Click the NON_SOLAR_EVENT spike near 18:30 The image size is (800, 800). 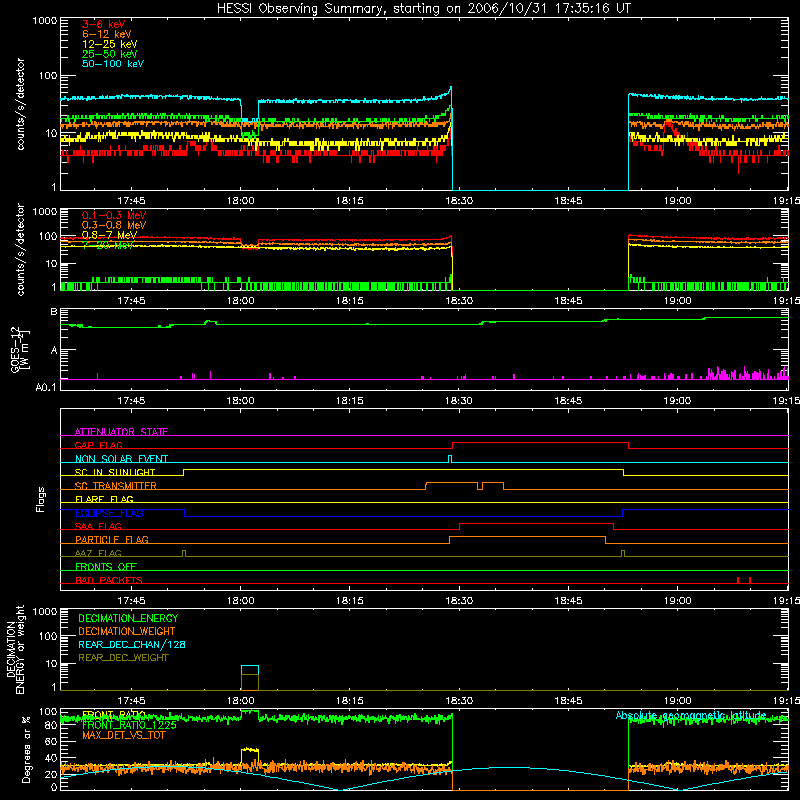449,459
